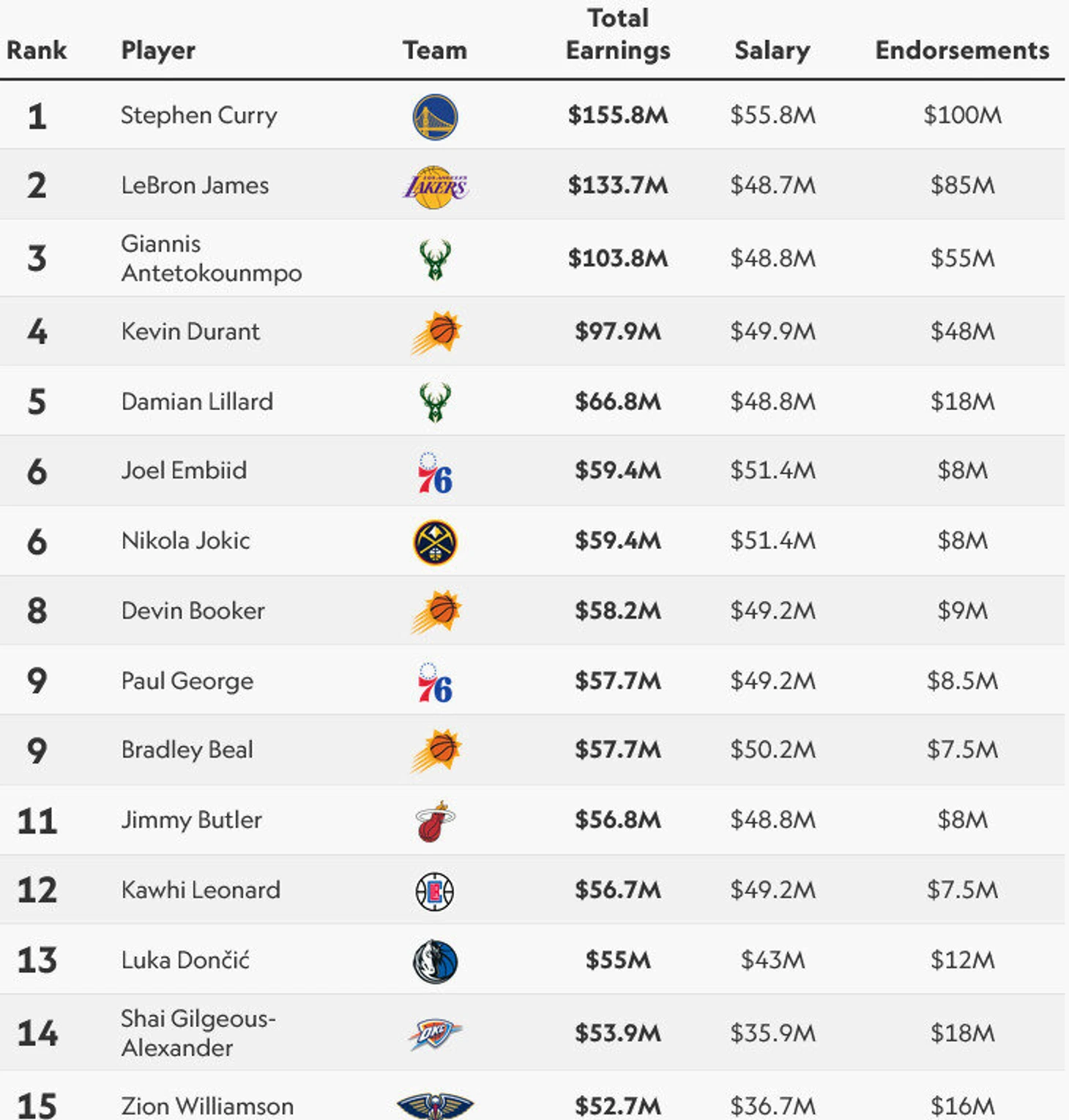The width and height of the screenshot is (1069, 1120).
Task: Click the Denver Nuggets logo
Action: [435, 542]
